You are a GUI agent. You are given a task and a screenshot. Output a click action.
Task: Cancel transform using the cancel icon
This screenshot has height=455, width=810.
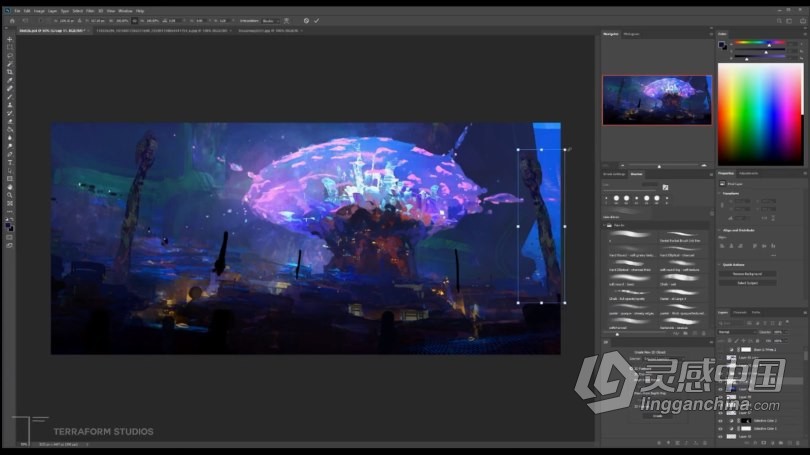point(306,20)
